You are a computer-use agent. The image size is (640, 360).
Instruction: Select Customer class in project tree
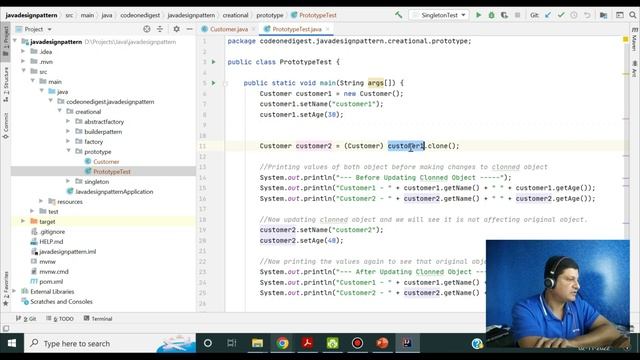pos(106,162)
